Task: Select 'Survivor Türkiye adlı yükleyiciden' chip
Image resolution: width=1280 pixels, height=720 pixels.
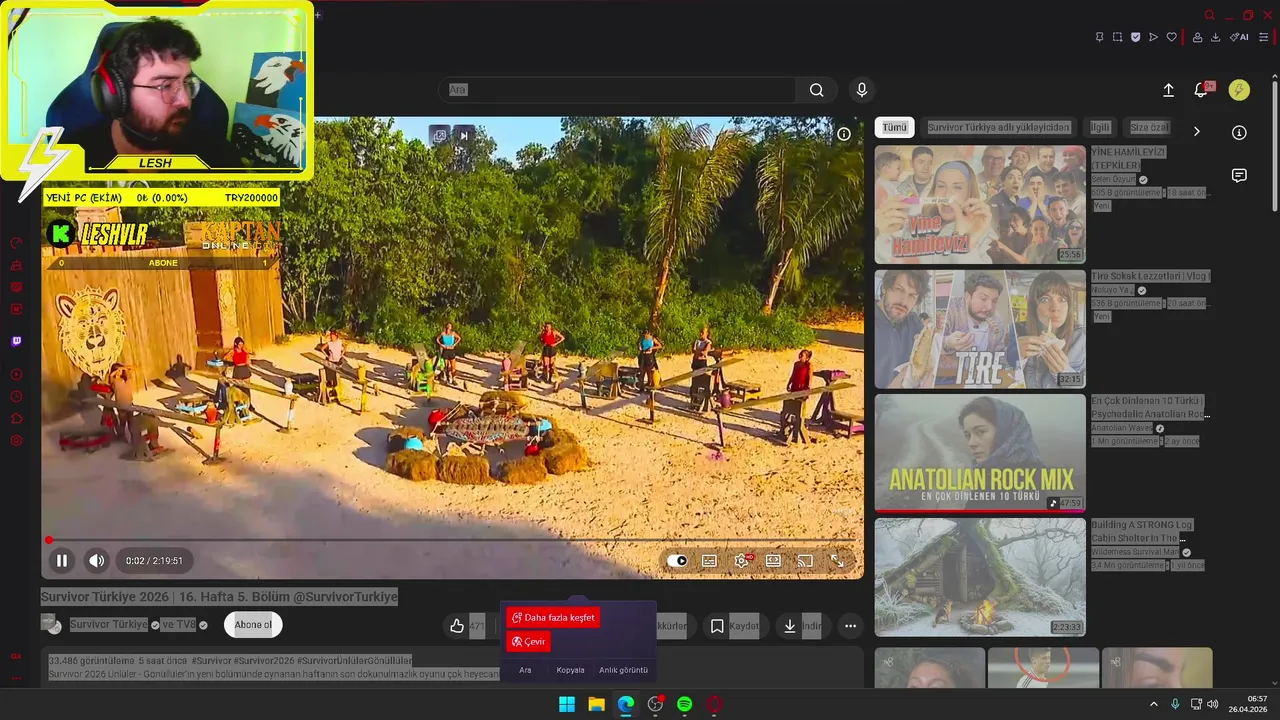Action: [x=998, y=128]
